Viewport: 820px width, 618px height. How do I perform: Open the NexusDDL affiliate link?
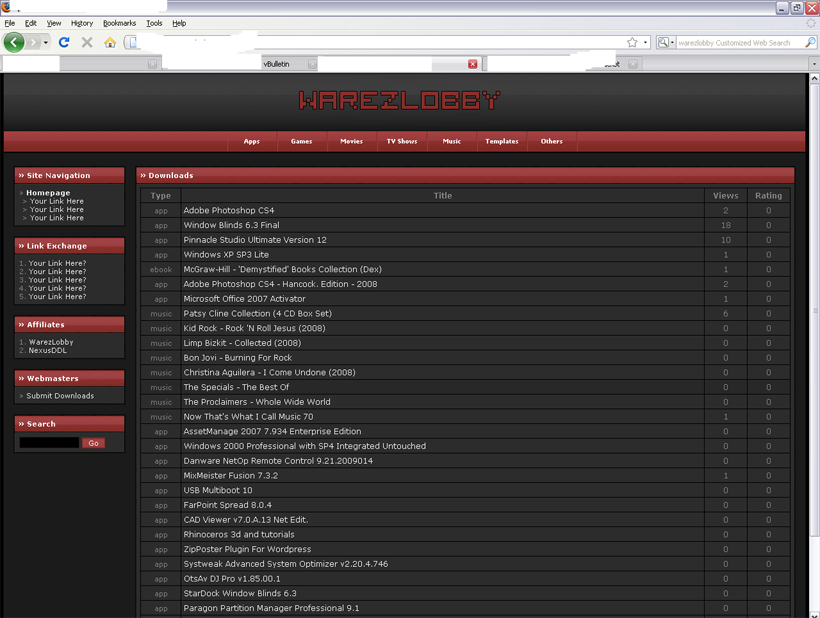(x=50, y=351)
